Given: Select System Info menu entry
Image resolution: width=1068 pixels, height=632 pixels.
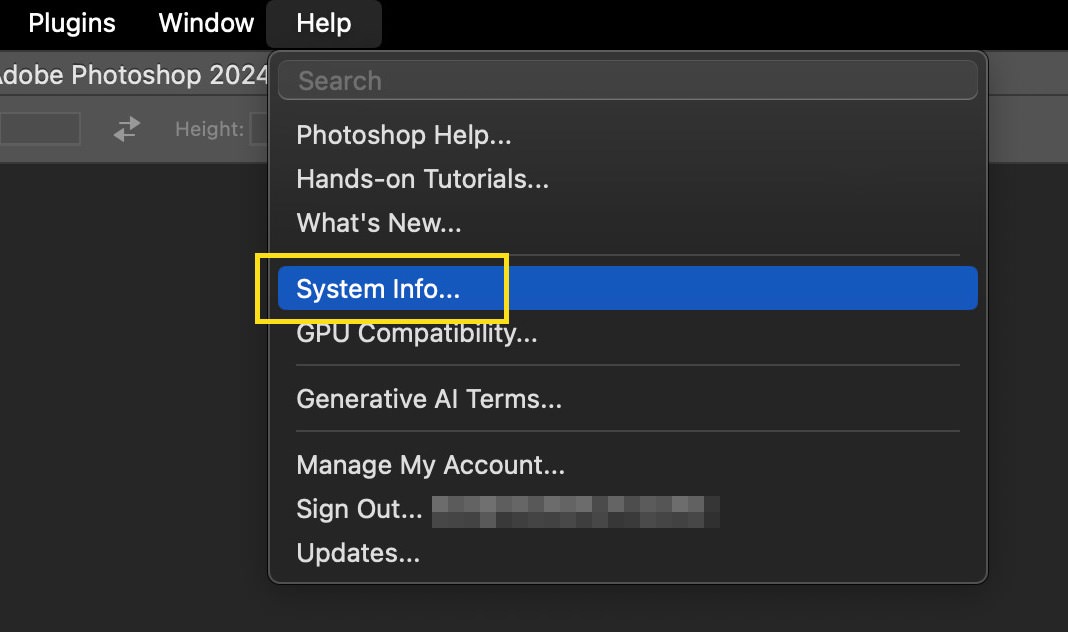Looking at the screenshot, I should point(379,289).
